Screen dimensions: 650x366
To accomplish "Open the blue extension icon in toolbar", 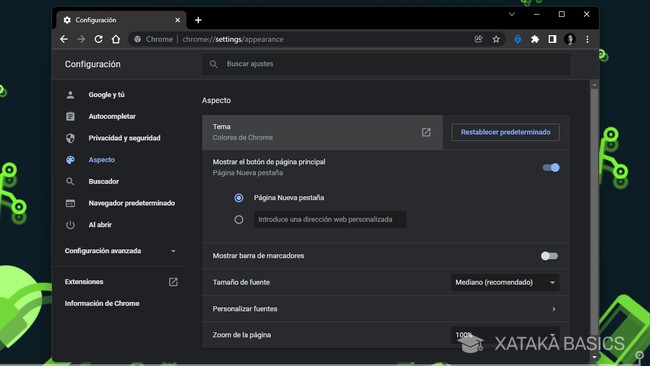I will pyautogui.click(x=517, y=39).
